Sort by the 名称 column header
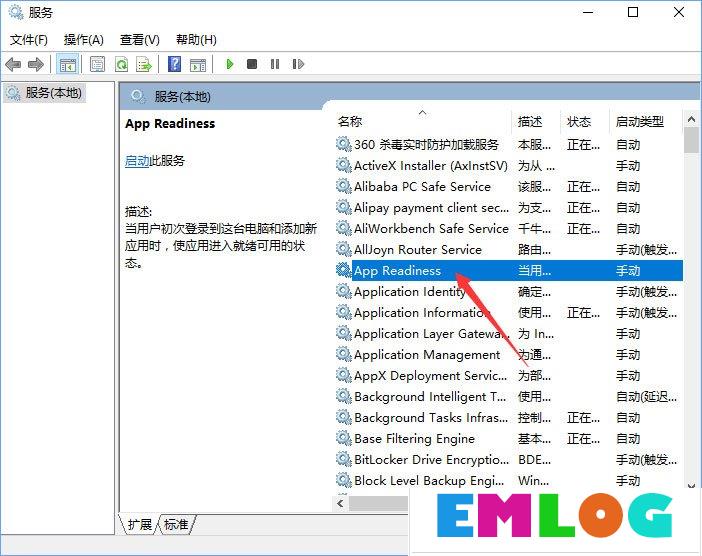 tap(350, 122)
